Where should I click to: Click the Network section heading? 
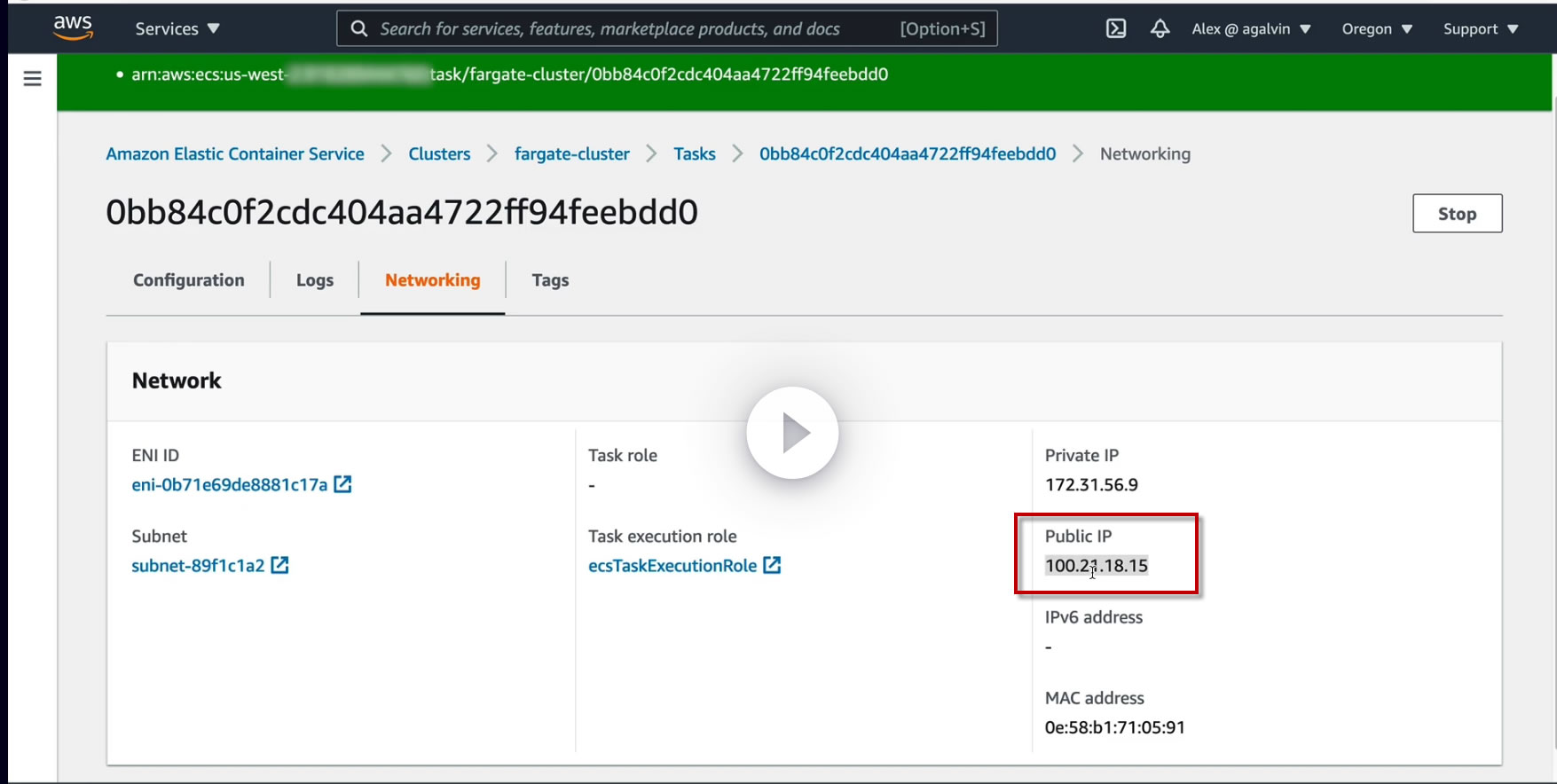click(x=177, y=380)
